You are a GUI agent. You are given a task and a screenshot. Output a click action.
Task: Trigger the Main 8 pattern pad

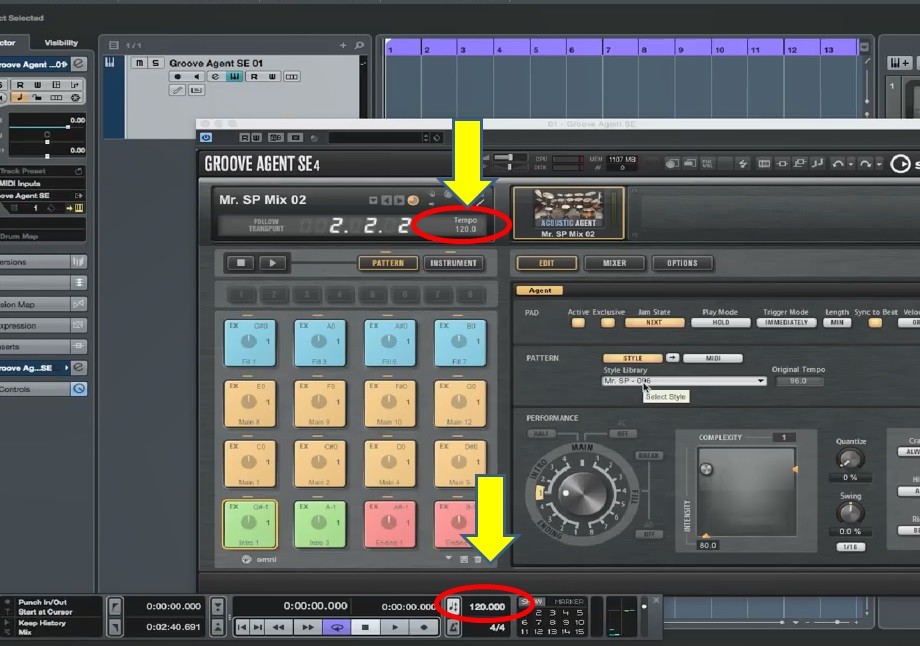coord(249,404)
